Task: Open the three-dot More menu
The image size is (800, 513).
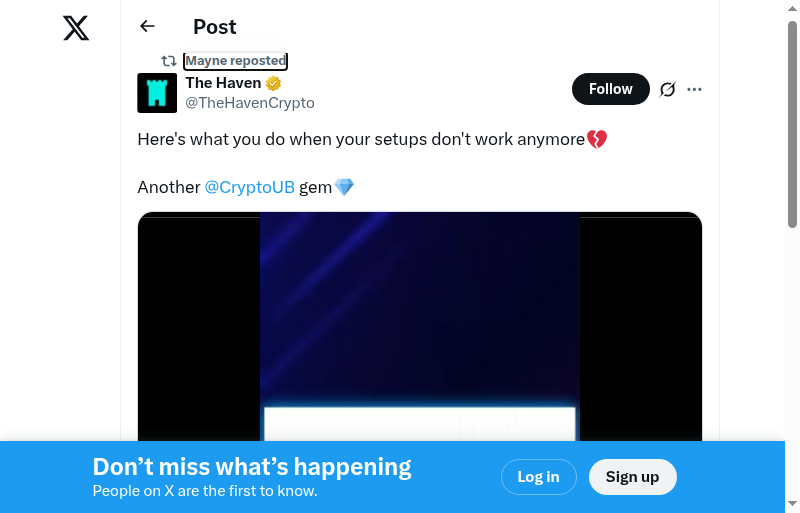Action: (695, 89)
